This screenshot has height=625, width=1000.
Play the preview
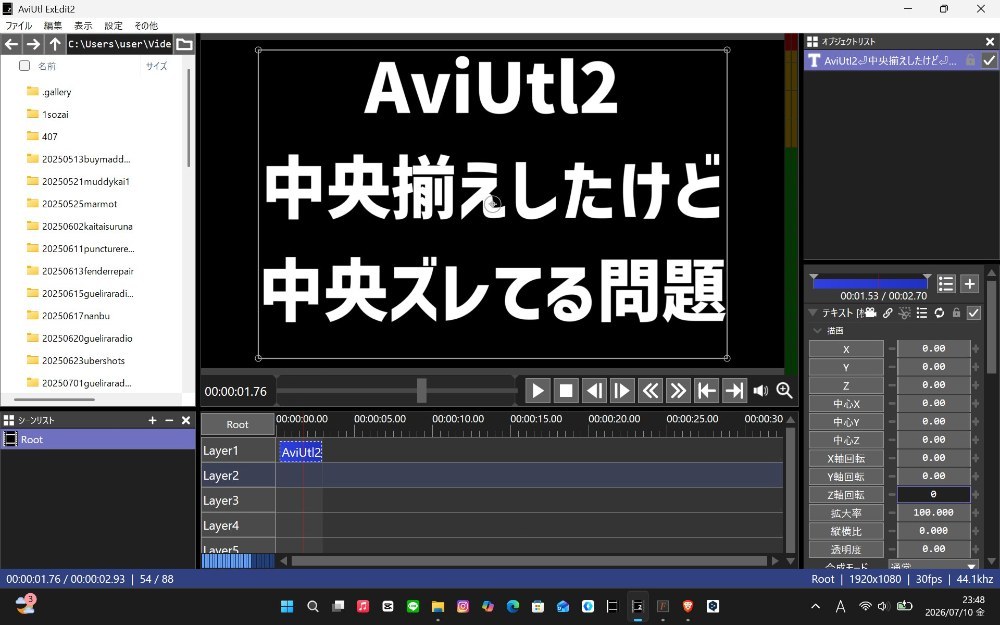(538, 390)
